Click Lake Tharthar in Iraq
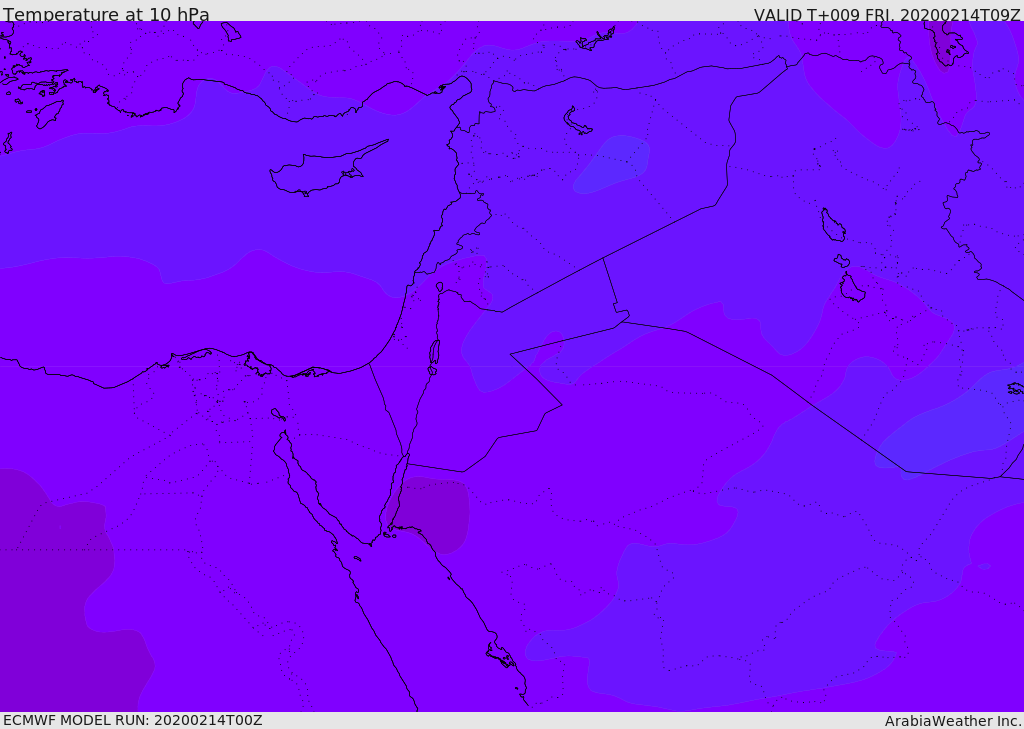This screenshot has width=1024, height=729. pos(832,226)
